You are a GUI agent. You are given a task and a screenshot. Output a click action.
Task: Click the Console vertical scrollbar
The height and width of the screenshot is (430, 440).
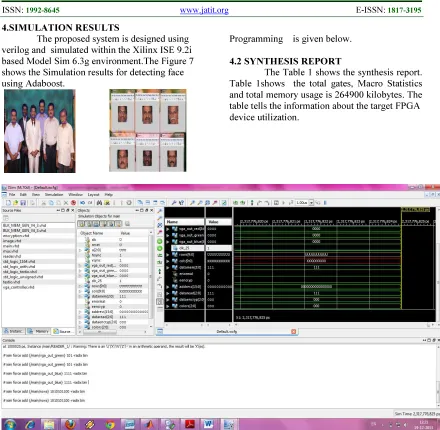(x=438, y=376)
